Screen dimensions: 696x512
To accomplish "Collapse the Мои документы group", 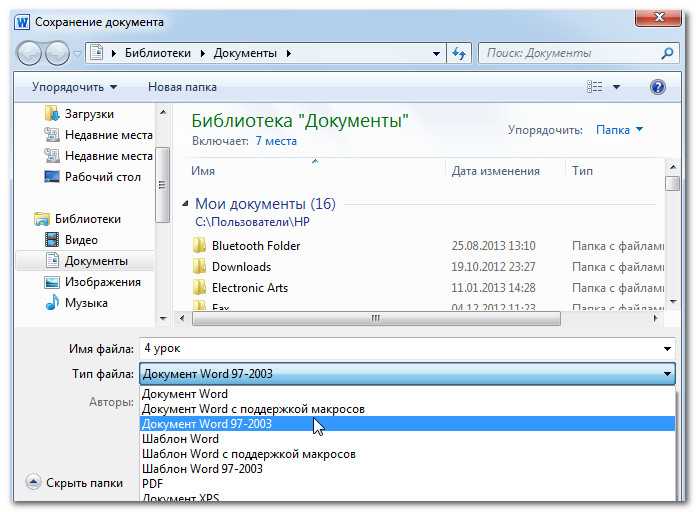I will (186, 204).
